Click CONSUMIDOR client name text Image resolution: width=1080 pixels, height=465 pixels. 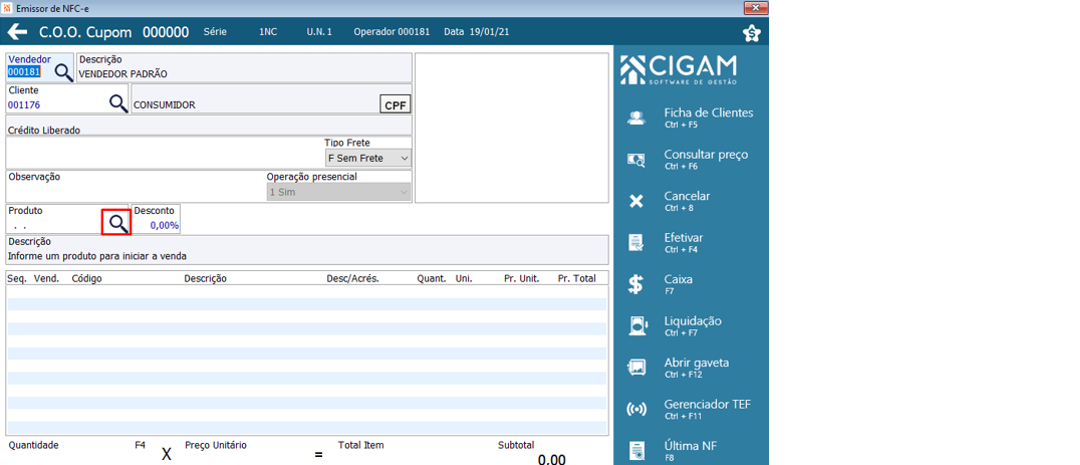tap(165, 105)
